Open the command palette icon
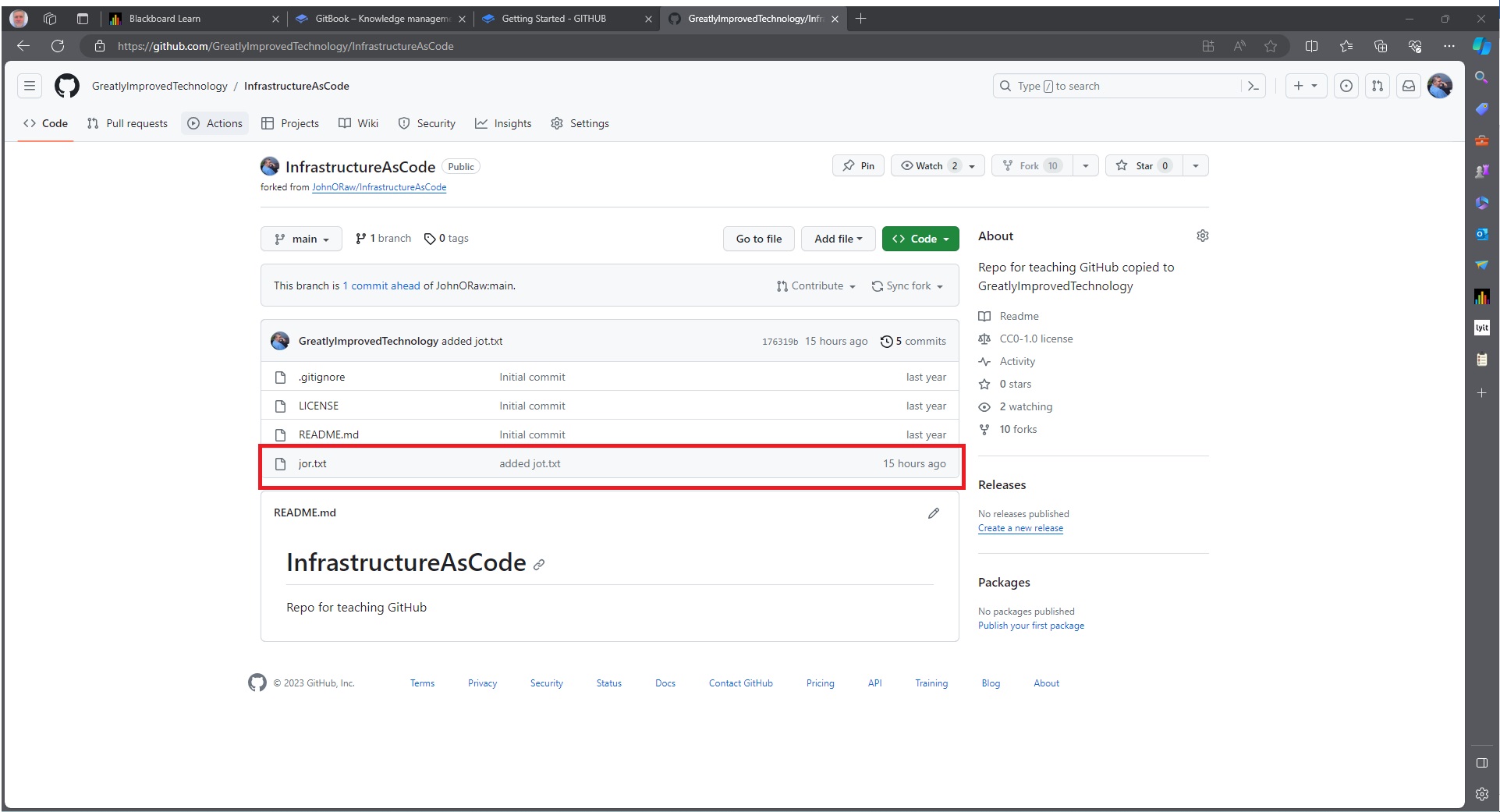The width and height of the screenshot is (1500, 812). point(1253,86)
